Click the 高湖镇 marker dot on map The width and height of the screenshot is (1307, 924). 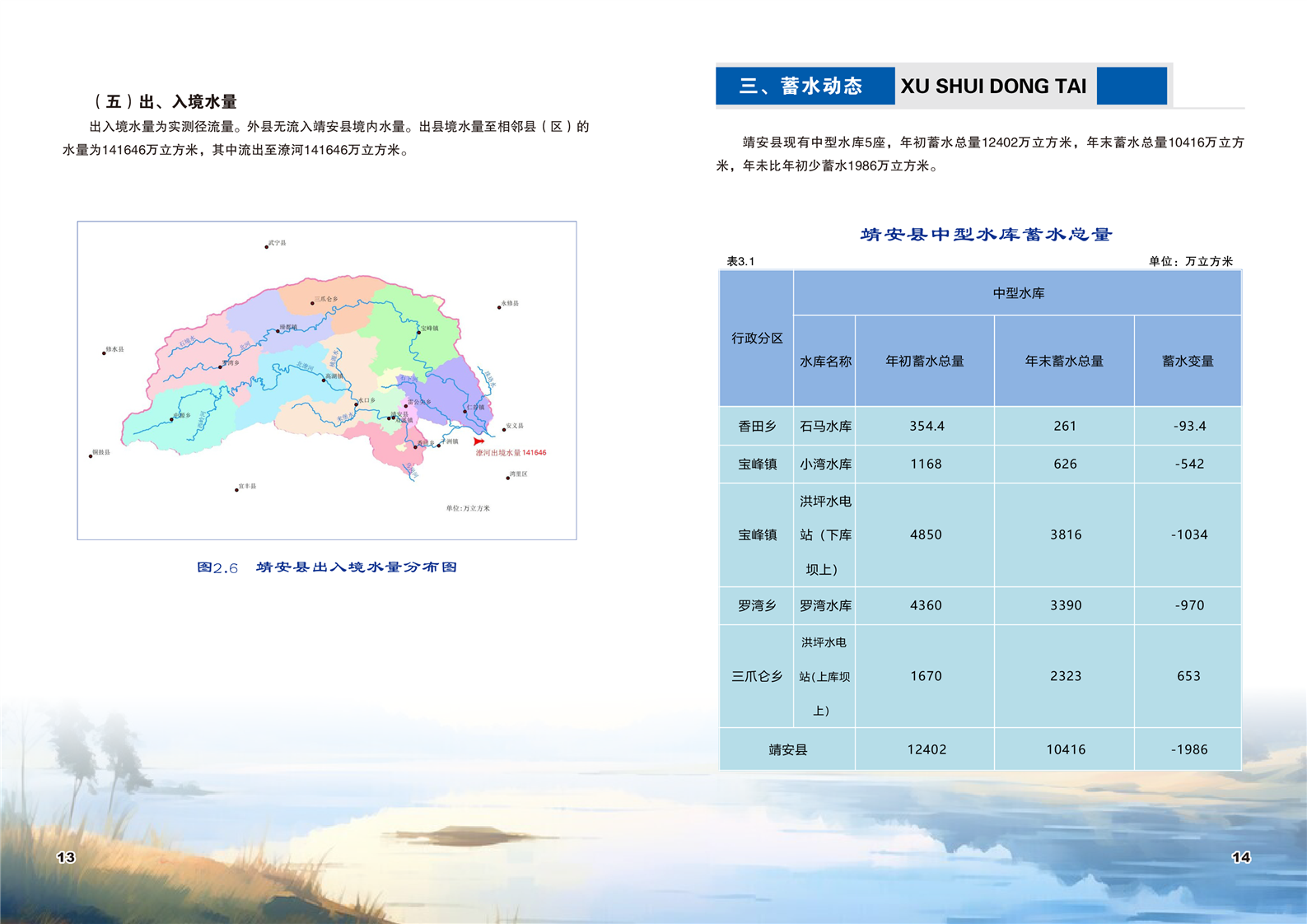click(323, 380)
